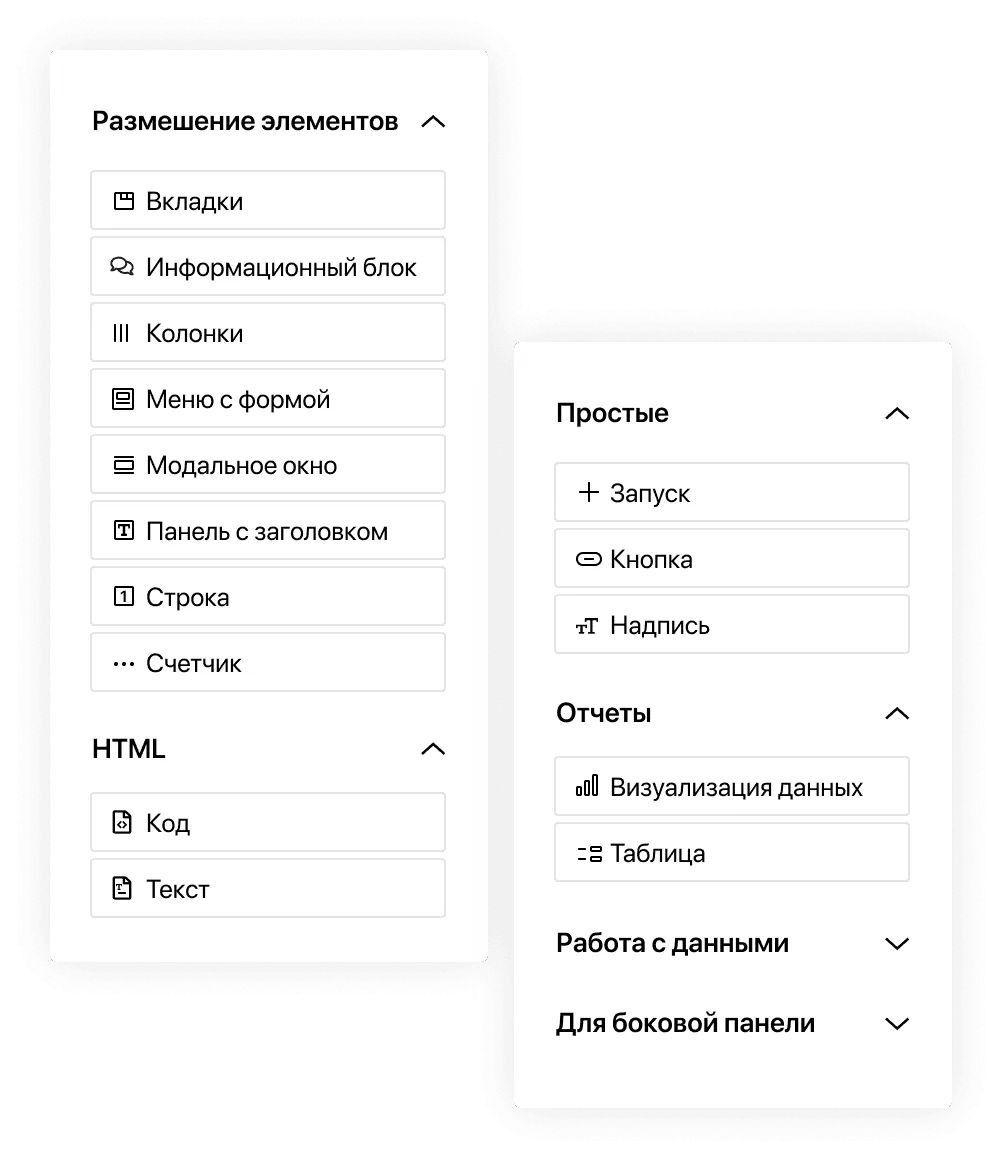
Task: Click the Визуализация данных chart icon
Action: 588,786
